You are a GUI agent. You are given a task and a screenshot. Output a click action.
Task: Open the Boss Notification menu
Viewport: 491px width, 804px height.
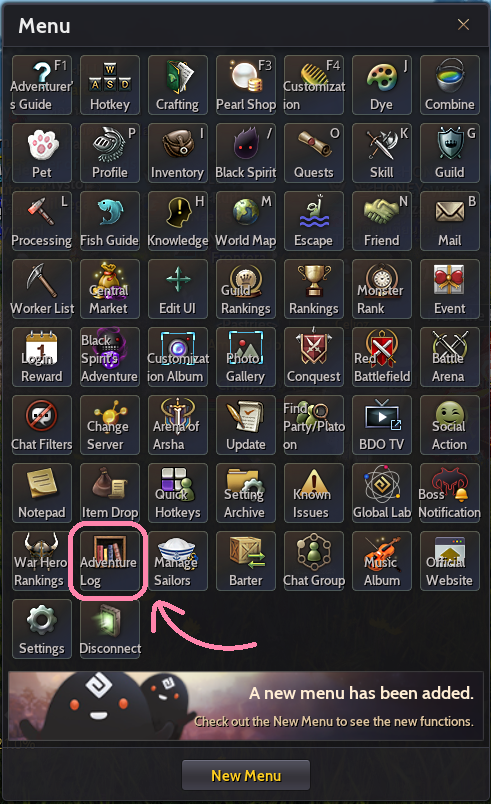click(449, 493)
